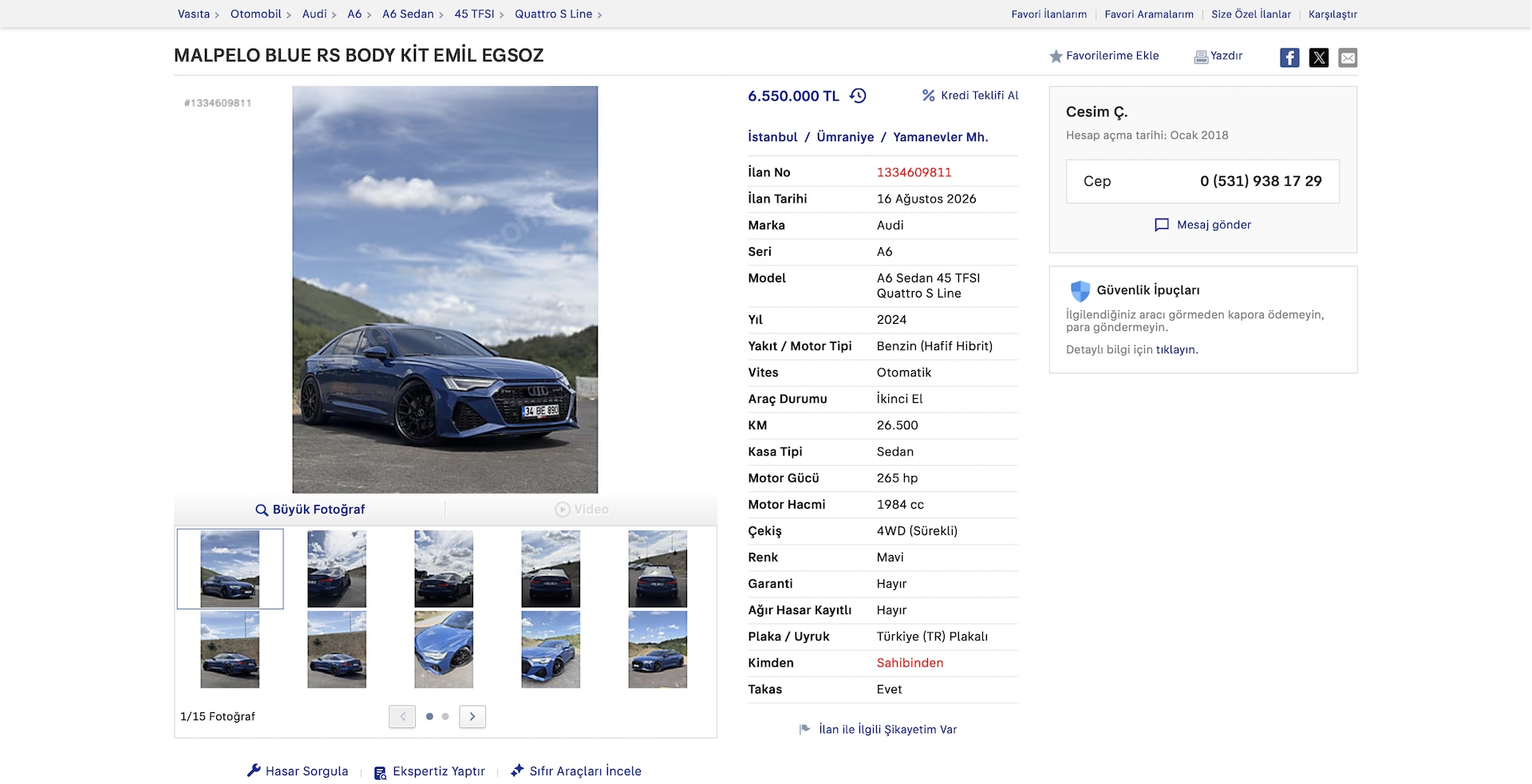
Task: Click the price history clock icon
Action: click(x=859, y=96)
